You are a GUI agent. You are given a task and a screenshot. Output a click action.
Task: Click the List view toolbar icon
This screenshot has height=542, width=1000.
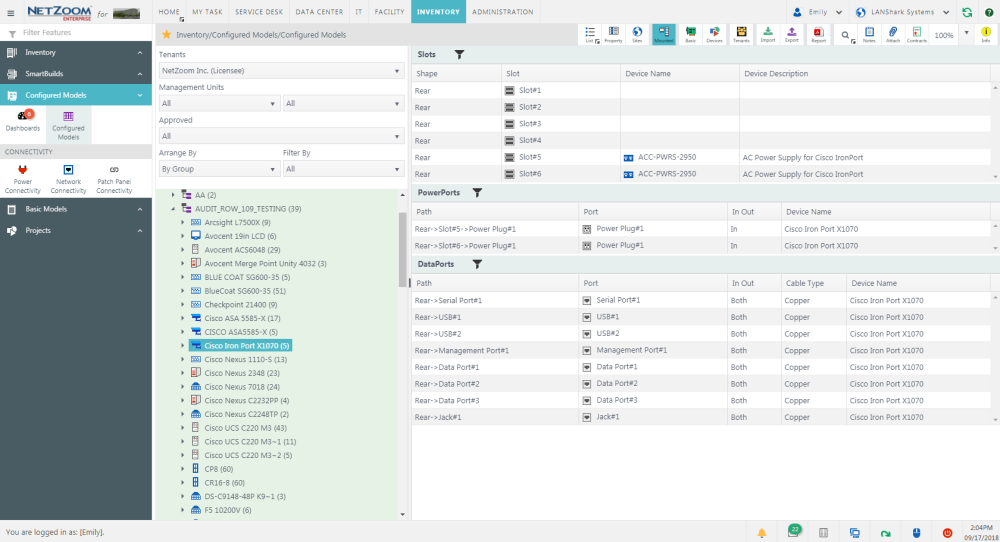click(x=591, y=34)
